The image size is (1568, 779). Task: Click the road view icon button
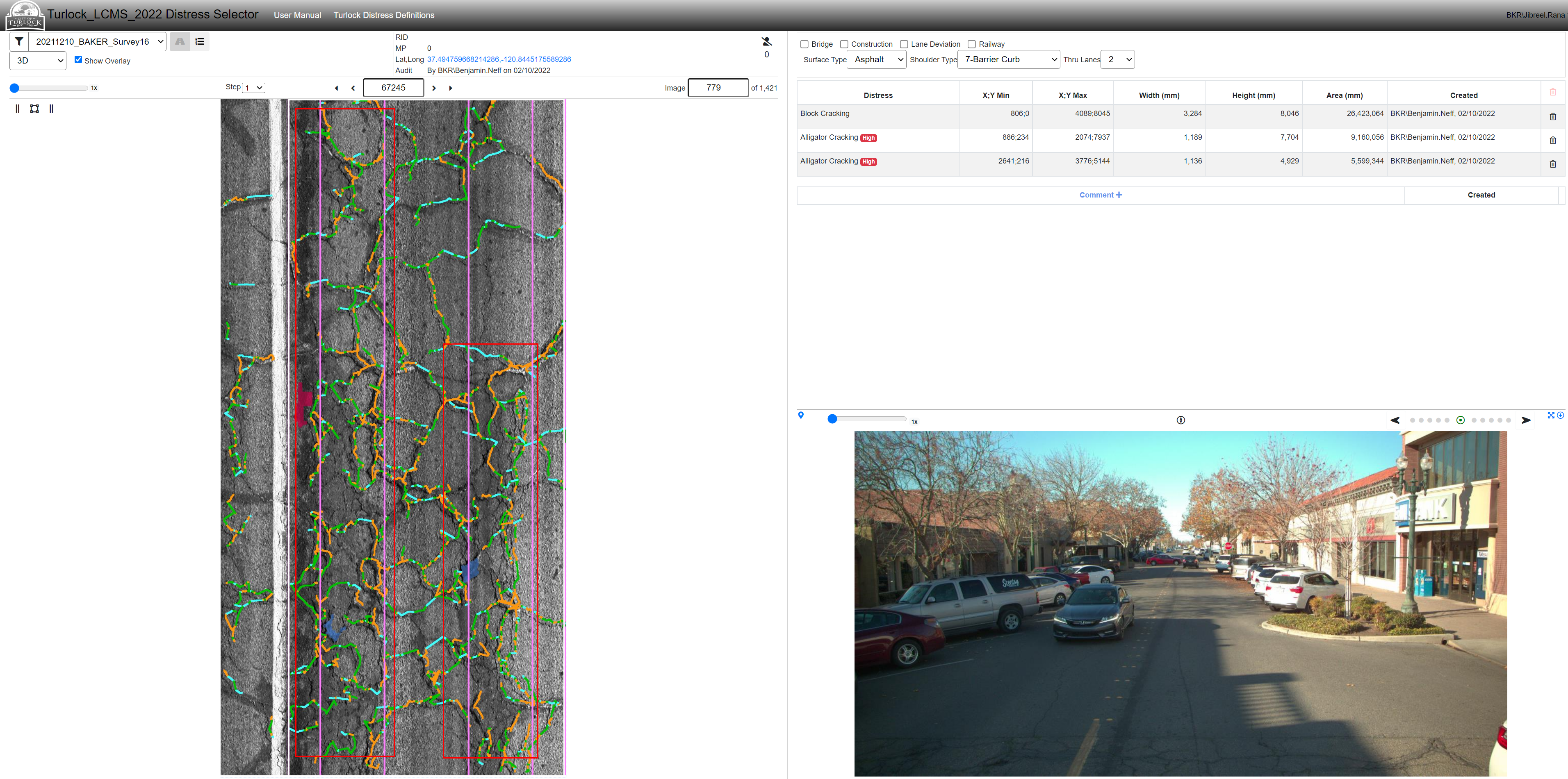pyautogui.click(x=180, y=41)
